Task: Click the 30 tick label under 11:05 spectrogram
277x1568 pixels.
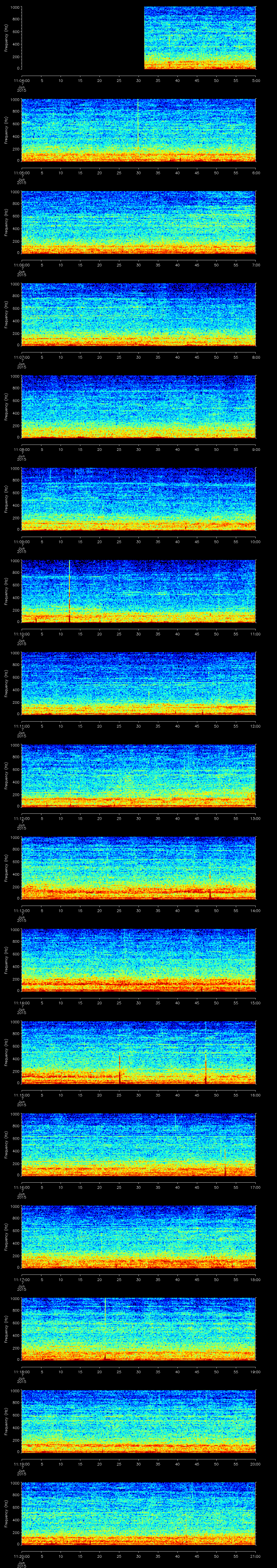Action: [x=139, y=173]
